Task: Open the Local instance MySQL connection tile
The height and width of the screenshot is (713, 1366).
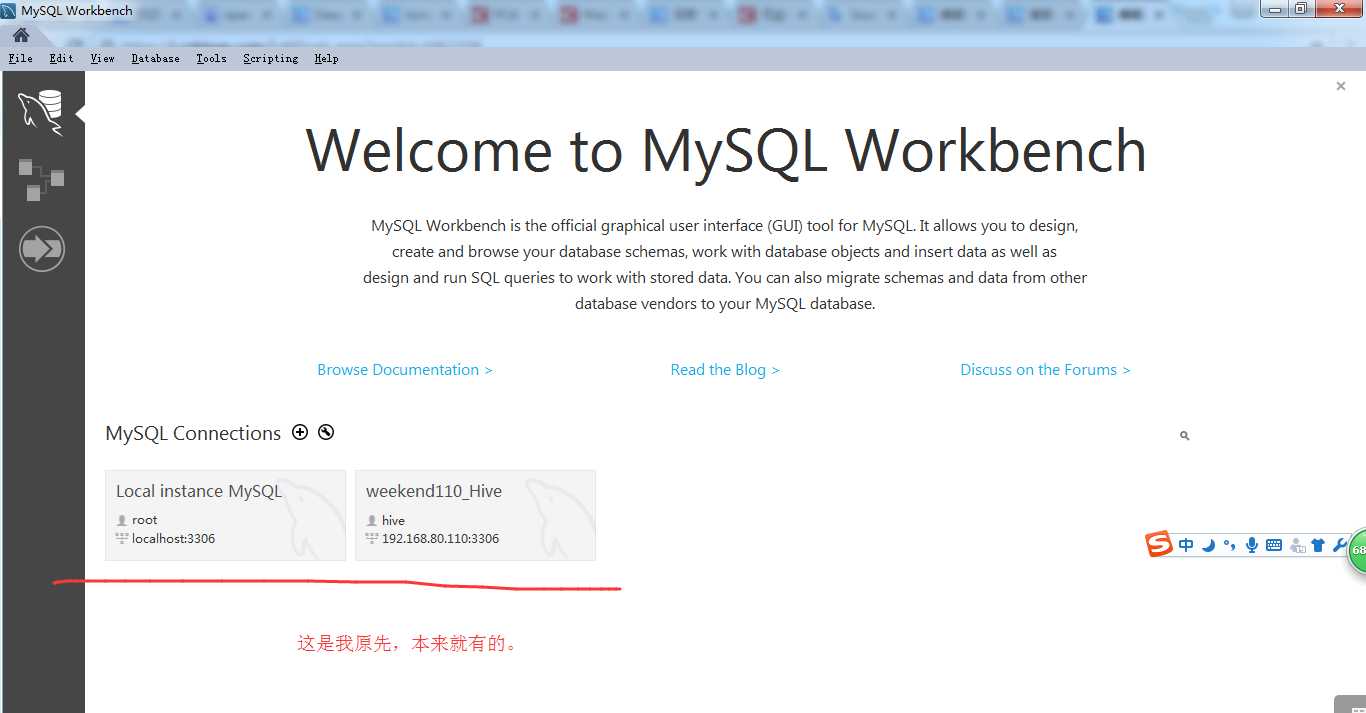Action: [x=225, y=515]
